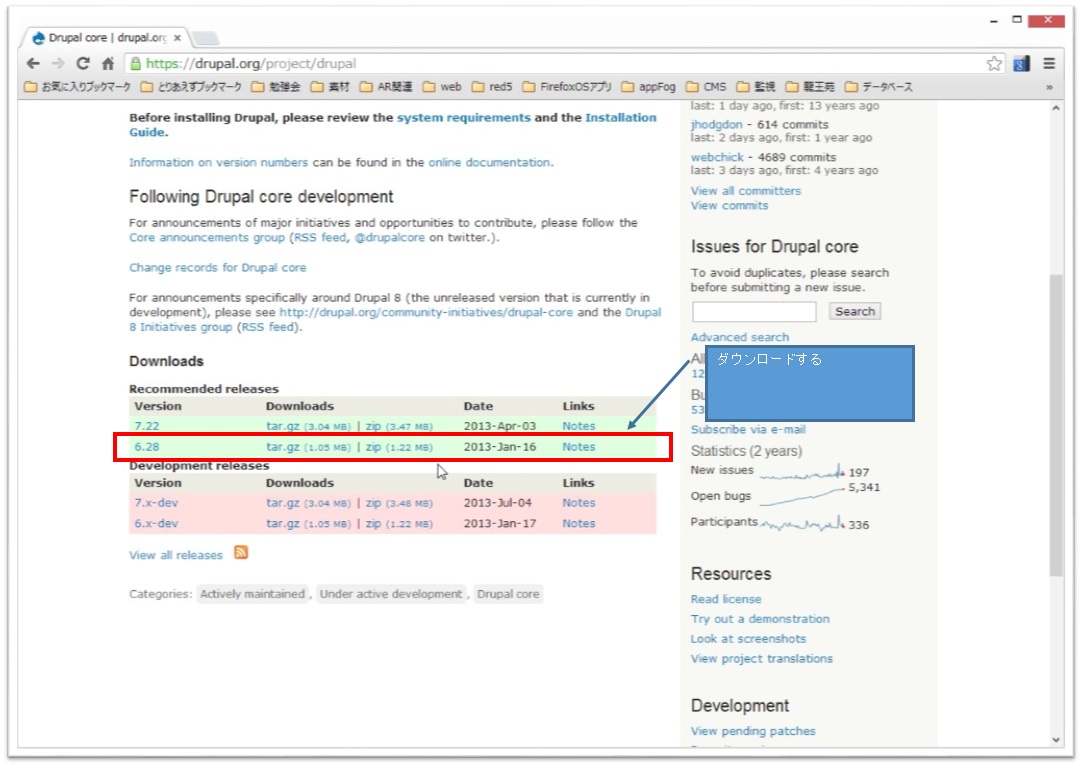
Task: Click the @drupalcore twitter link
Action: click(389, 238)
